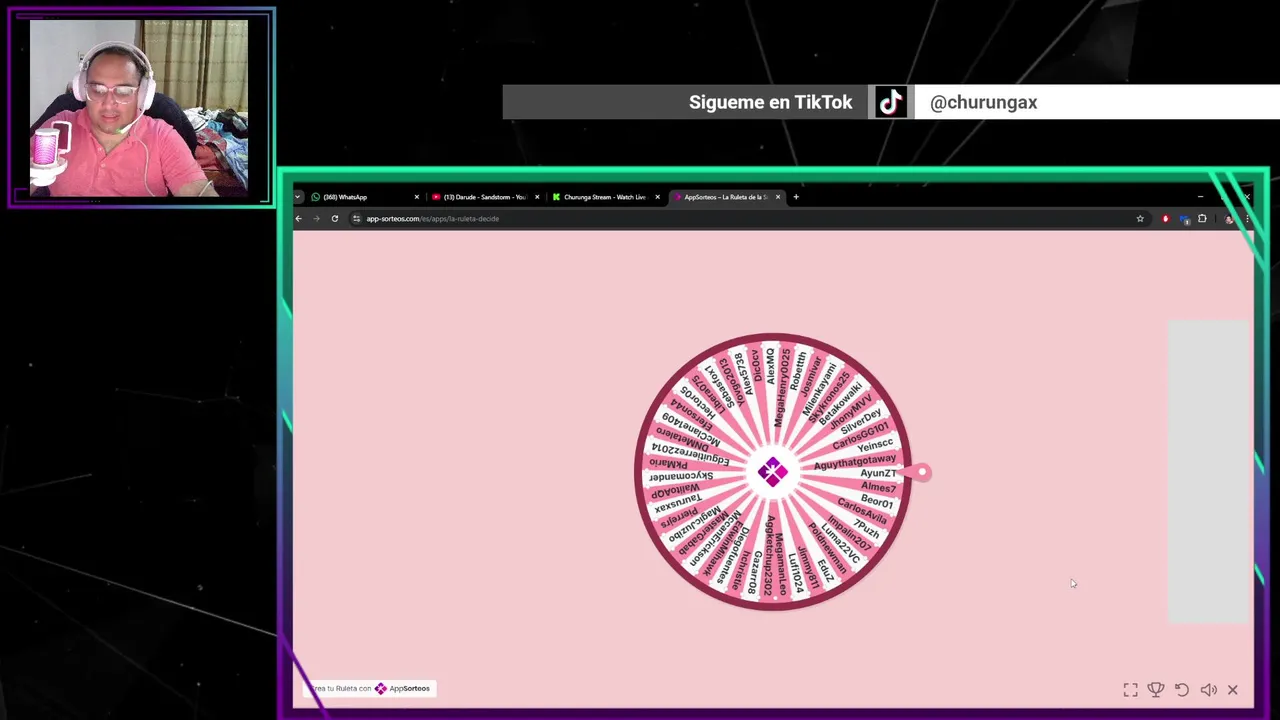Click the 'Betakowalki' wheel segment
Viewport: 1280px width, 720px height.
[x=840, y=404]
